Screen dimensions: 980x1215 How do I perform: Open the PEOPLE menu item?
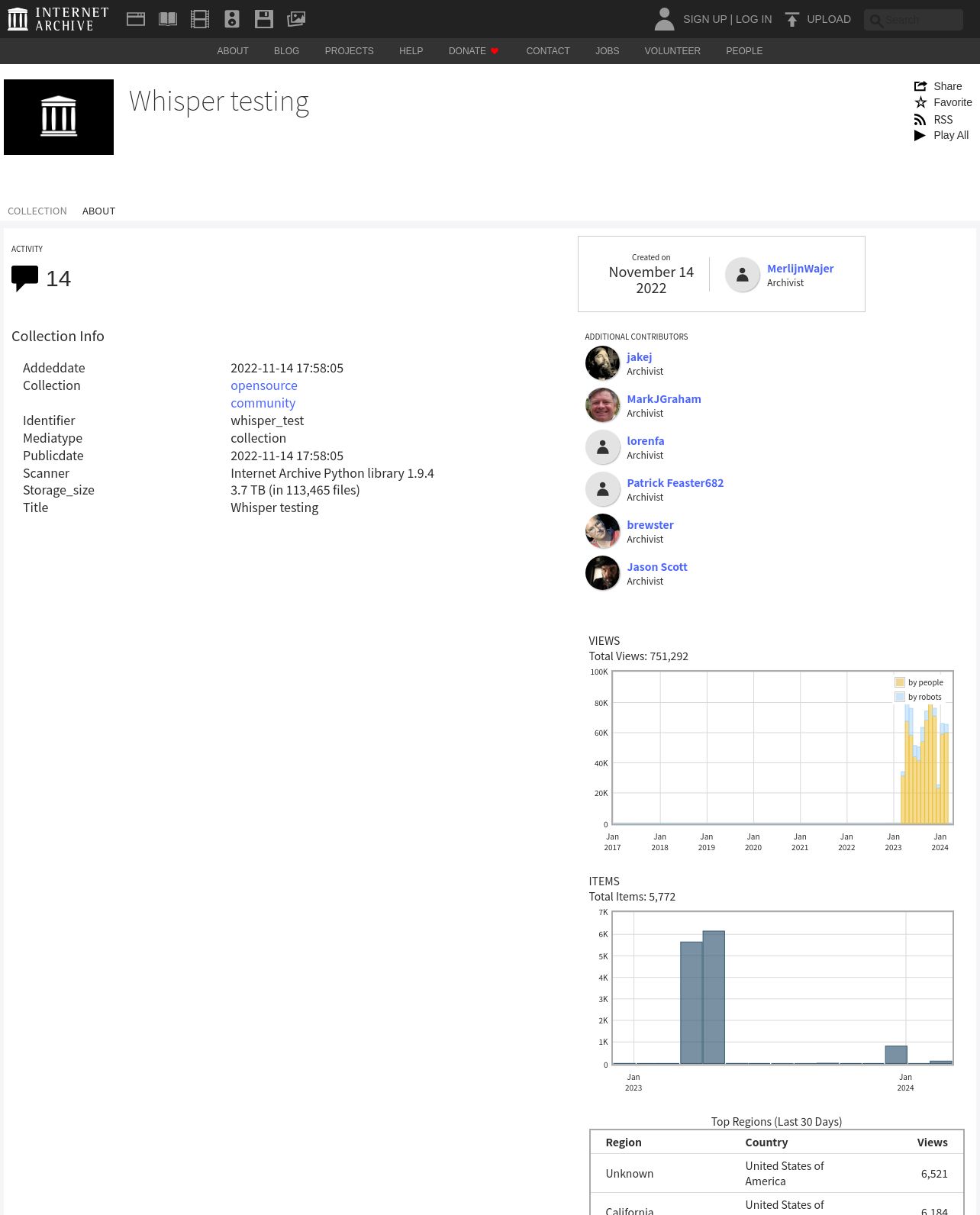[x=744, y=51]
